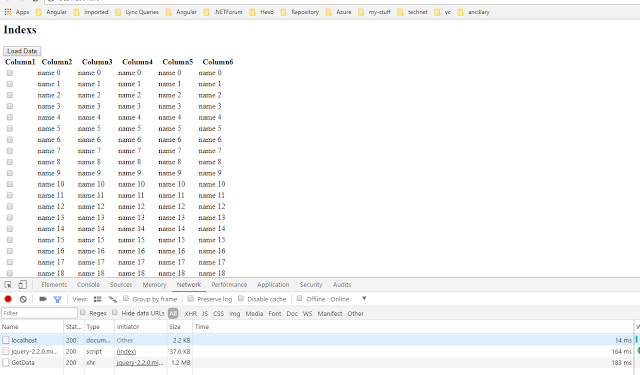Image resolution: width=640 pixels, height=375 pixels.
Task: Filter requests by Doc
Action: point(292,314)
